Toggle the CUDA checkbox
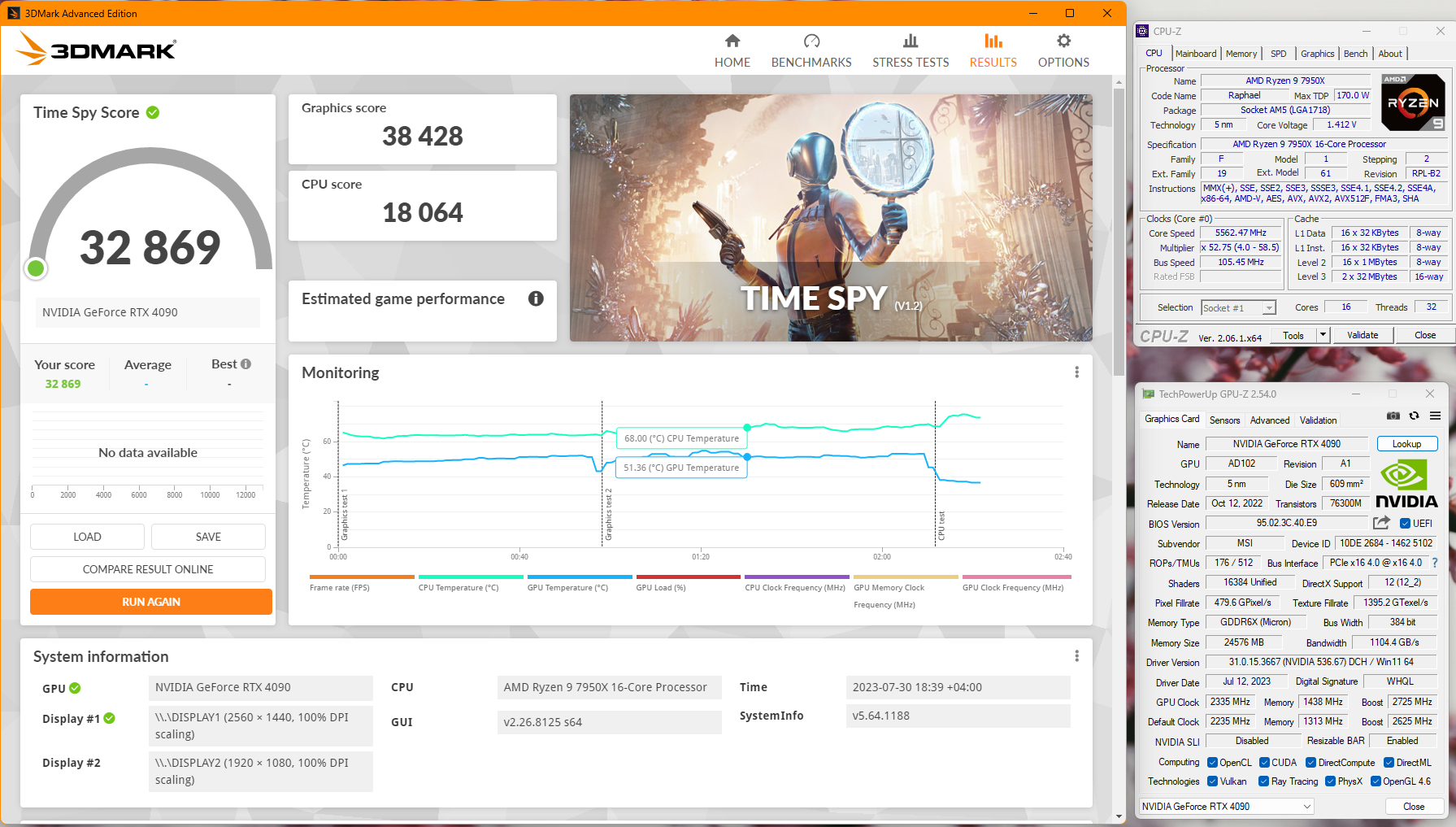The image size is (1456, 827). 1264,763
